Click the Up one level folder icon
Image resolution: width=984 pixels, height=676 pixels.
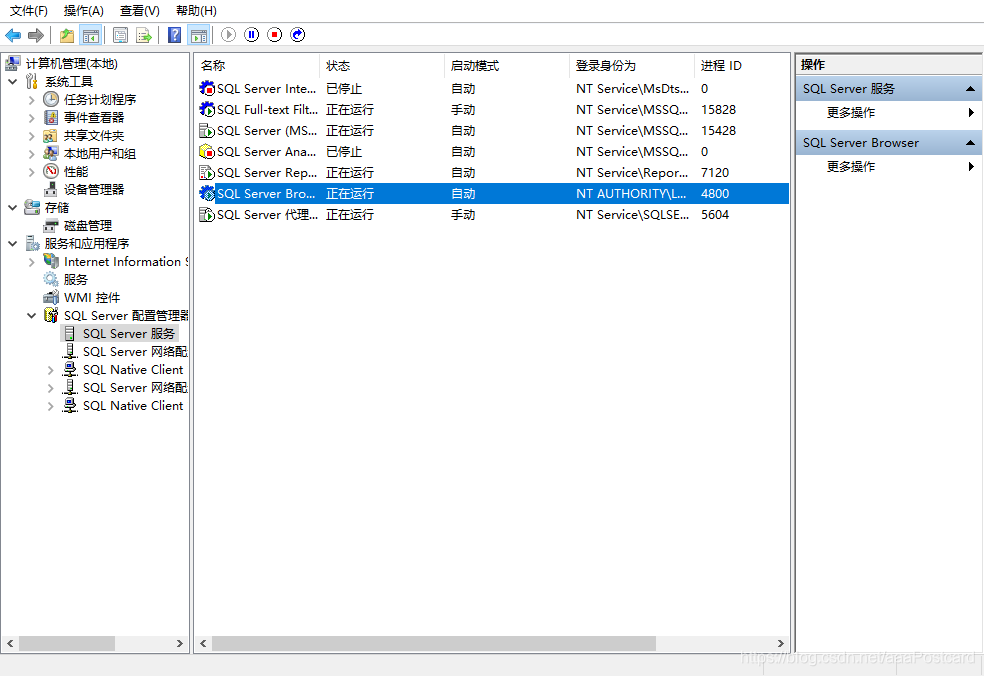click(x=67, y=35)
